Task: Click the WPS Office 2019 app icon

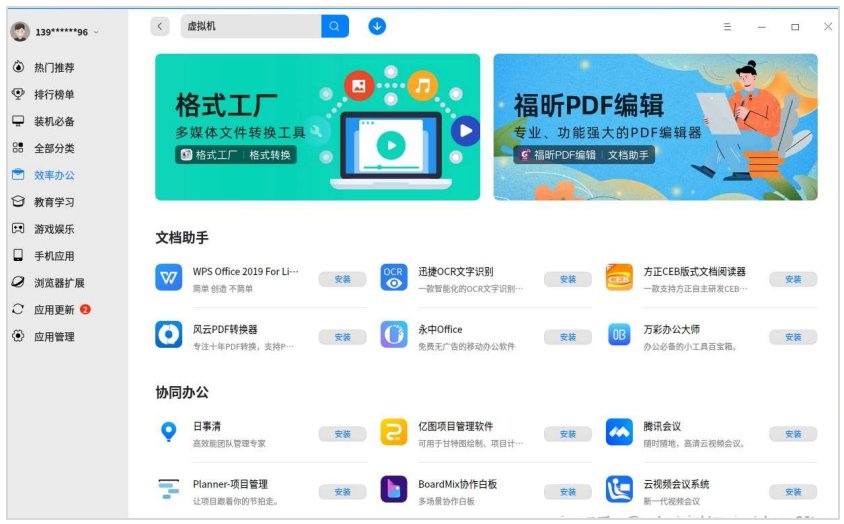Action: 168,277
